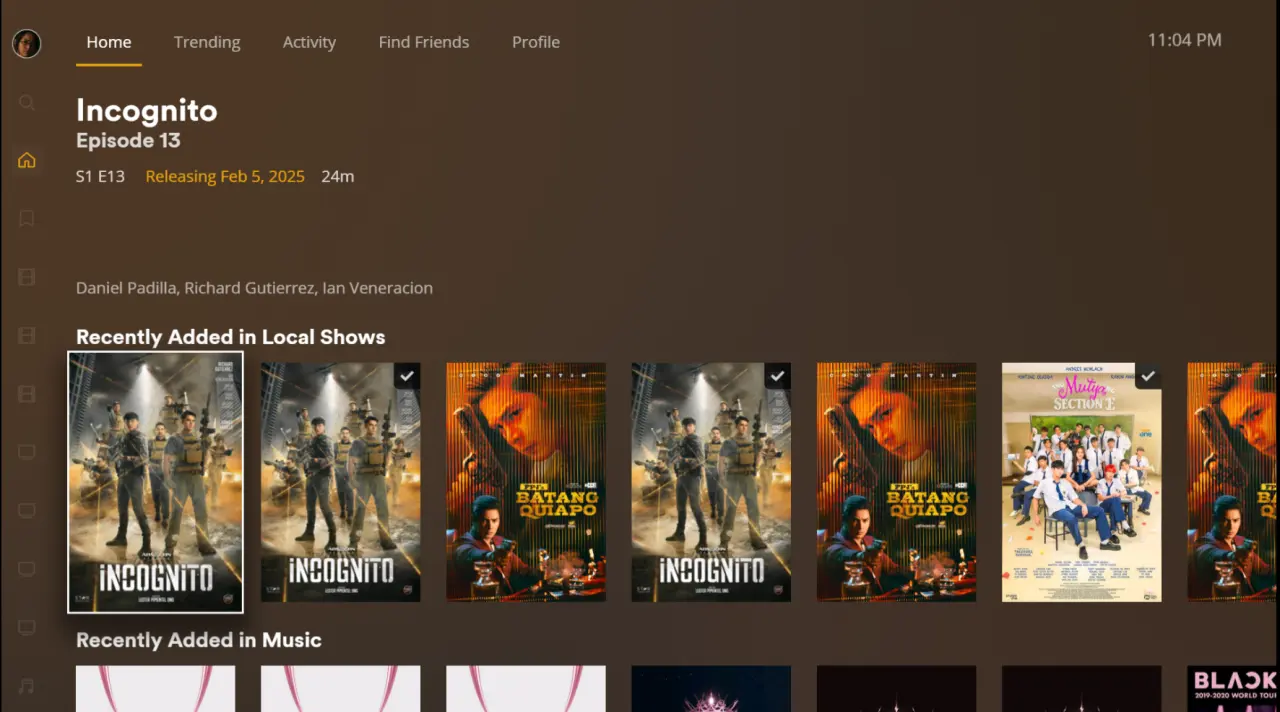This screenshot has width=1280, height=712.
Task: Open Incognito poster right of the highlighted one
Action: click(x=341, y=482)
